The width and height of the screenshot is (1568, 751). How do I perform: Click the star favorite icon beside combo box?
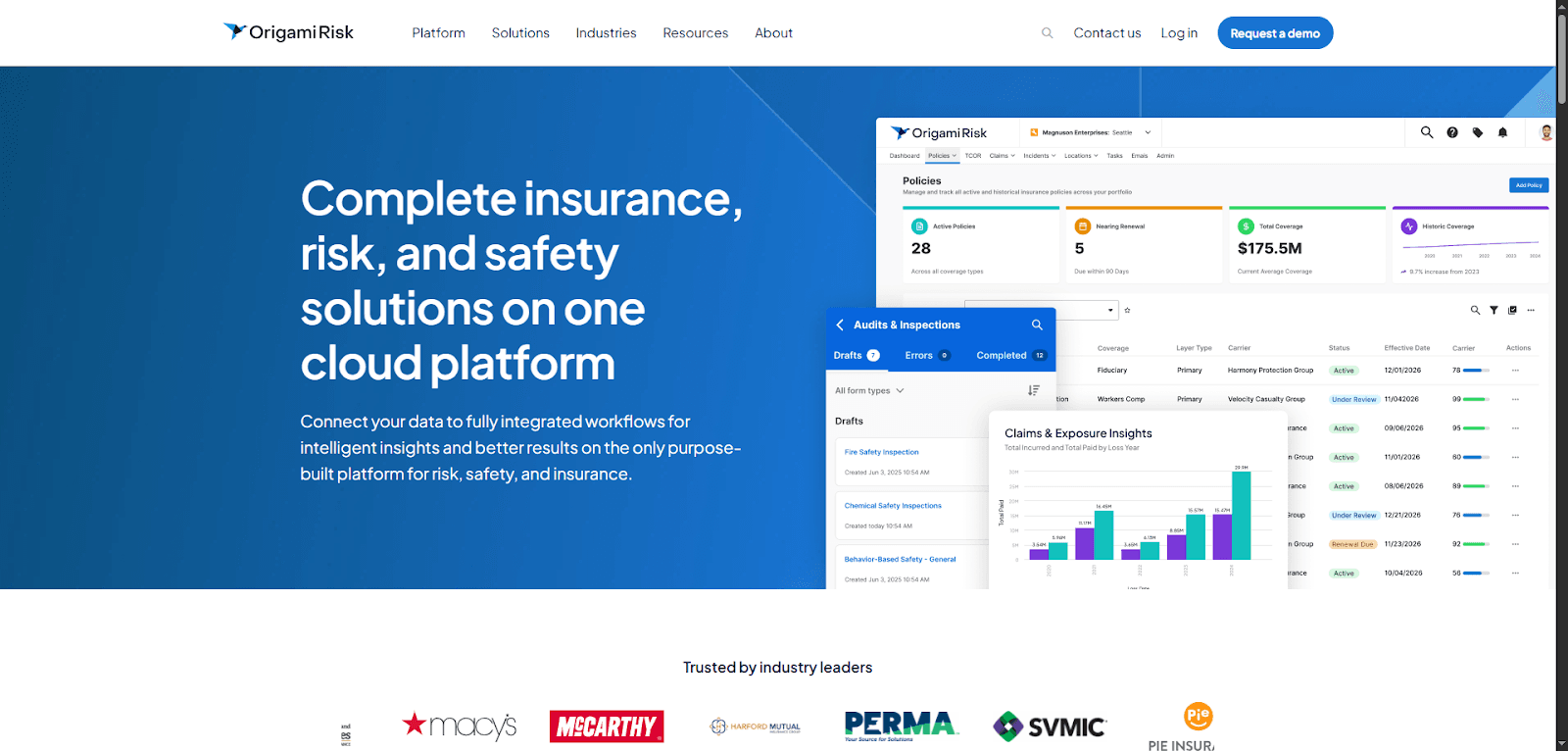[x=1127, y=310]
